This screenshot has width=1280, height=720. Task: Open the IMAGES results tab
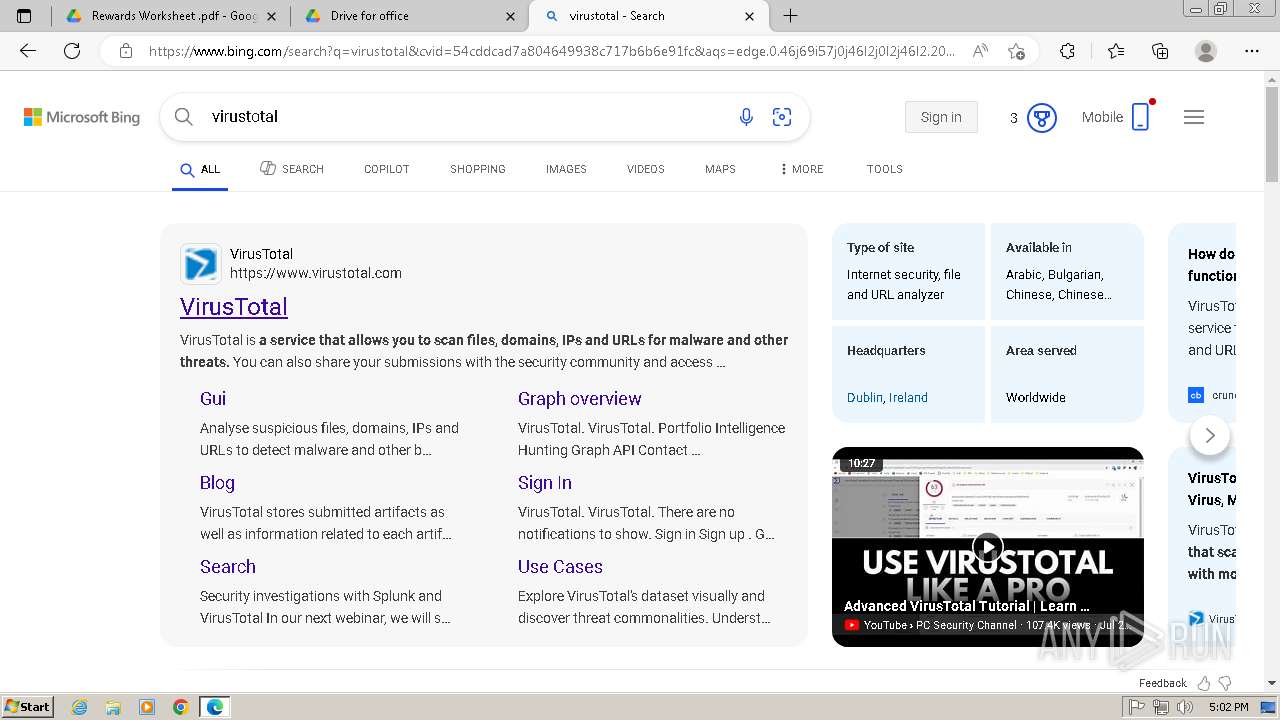click(x=566, y=169)
